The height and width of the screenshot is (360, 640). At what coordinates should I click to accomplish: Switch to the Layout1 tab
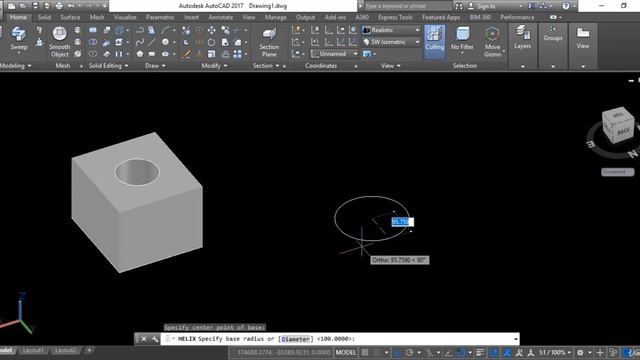pyautogui.click(x=33, y=350)
